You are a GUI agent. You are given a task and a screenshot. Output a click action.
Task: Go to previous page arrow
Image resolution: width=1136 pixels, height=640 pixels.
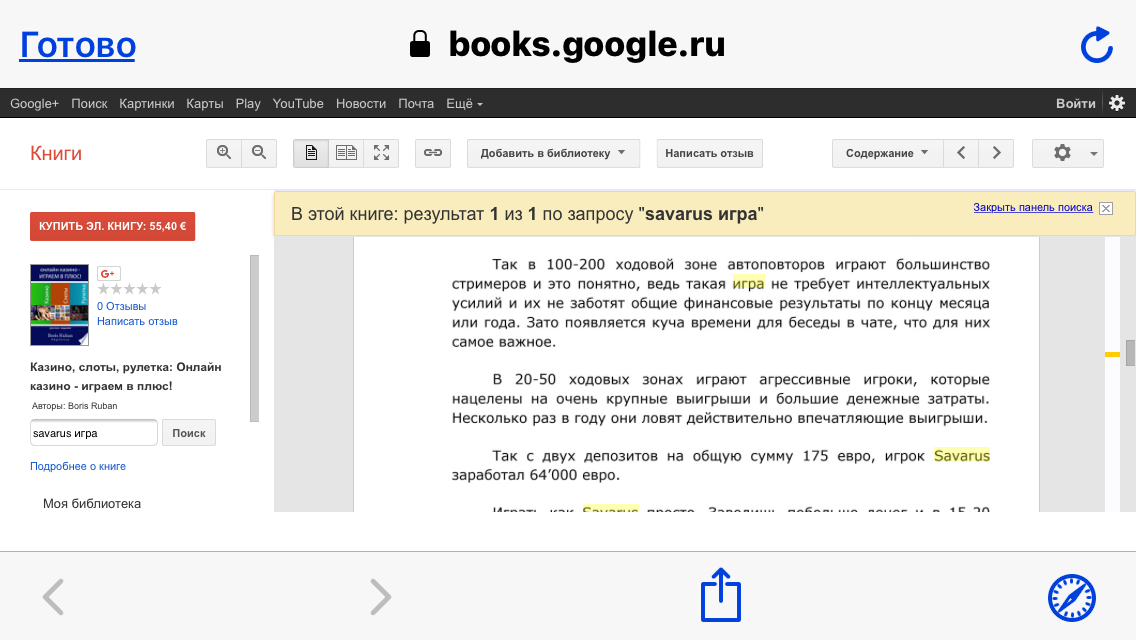[961, 153]
